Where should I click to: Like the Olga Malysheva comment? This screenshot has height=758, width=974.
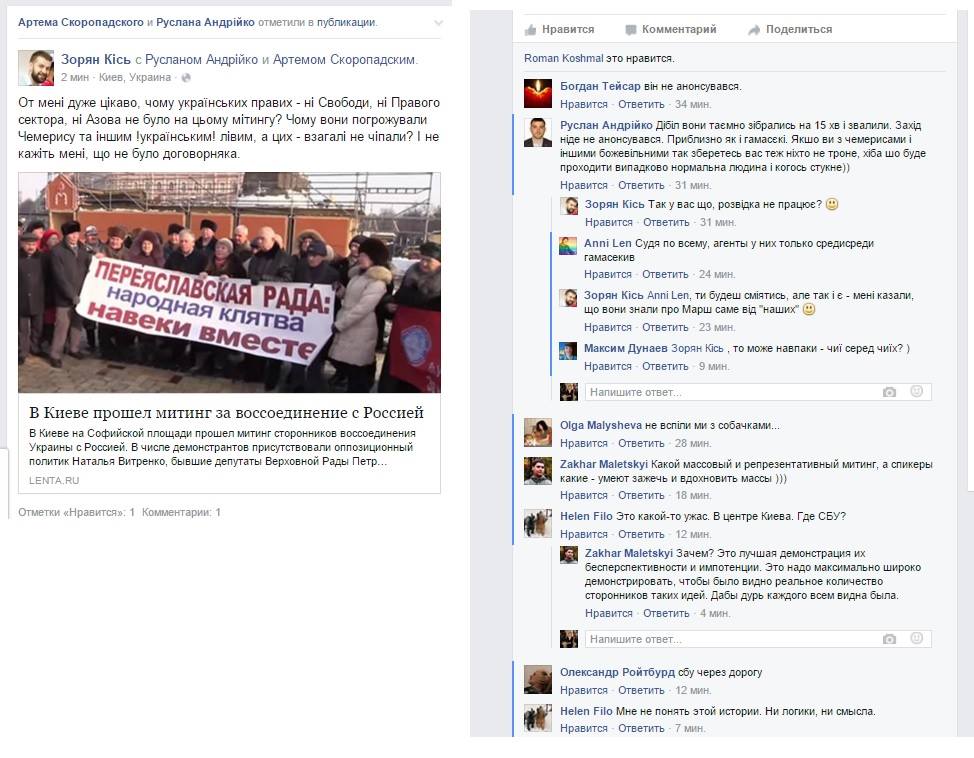tap(583, 443)
